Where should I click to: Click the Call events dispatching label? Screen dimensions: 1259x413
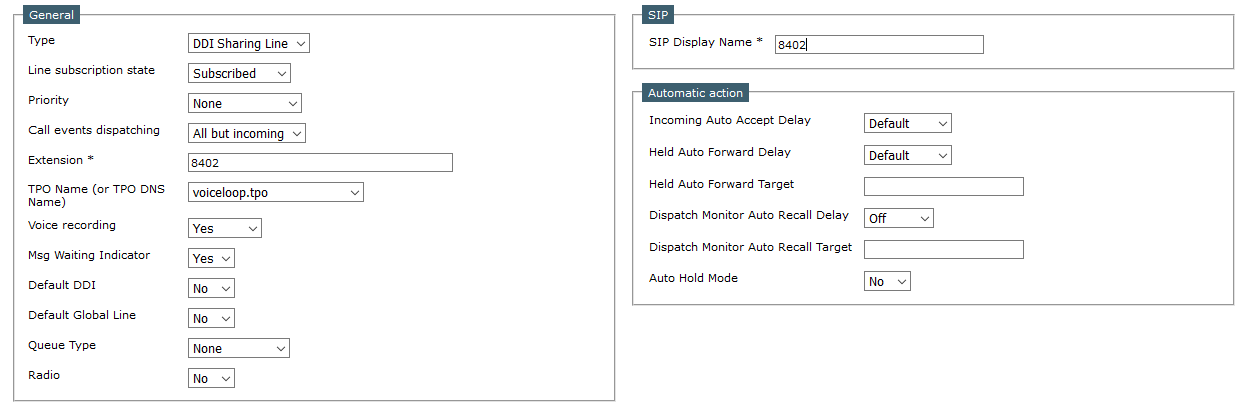coord(94,130)
